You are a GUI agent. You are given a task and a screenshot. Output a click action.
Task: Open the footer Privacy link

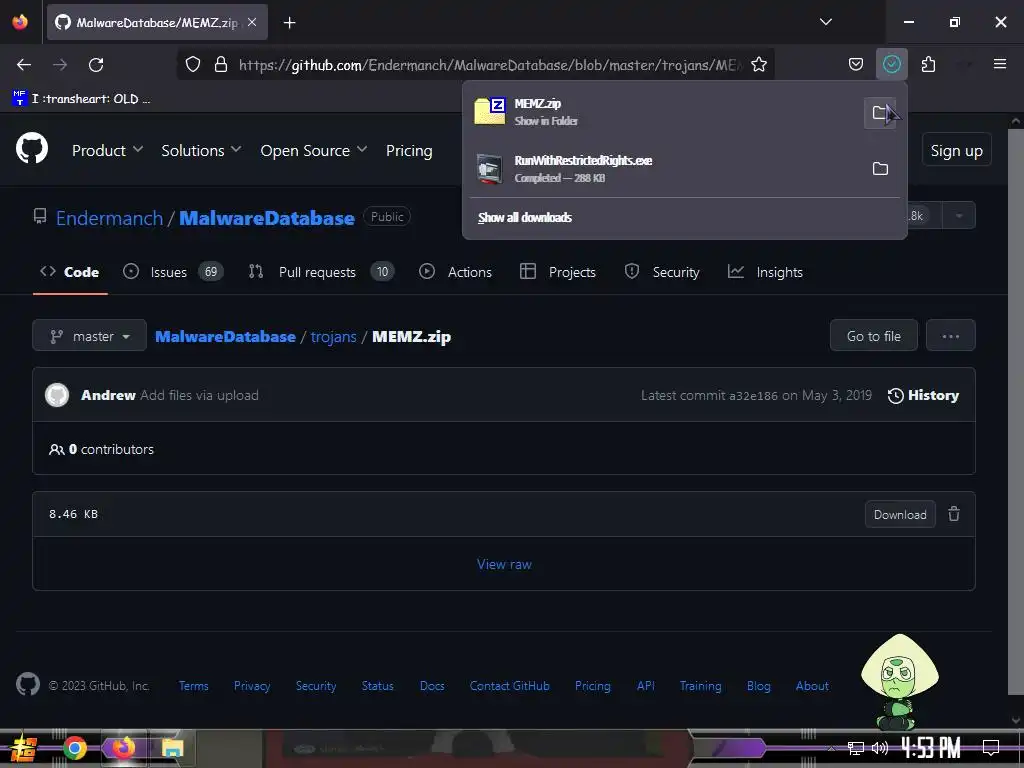click(251, 686)
